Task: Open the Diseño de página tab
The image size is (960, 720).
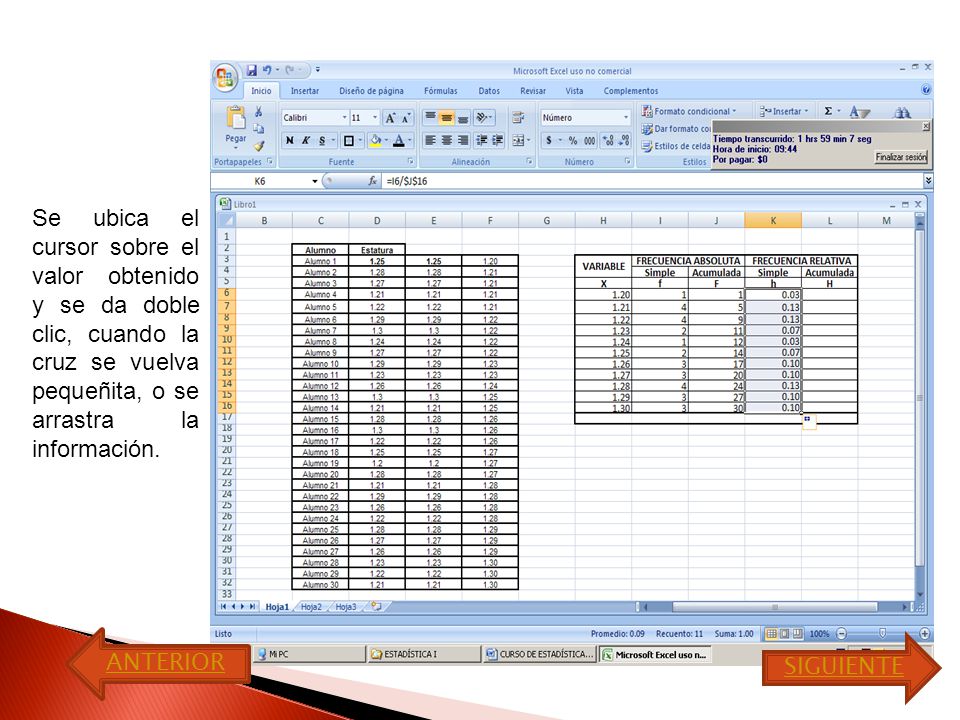Action: coord(371,91)
